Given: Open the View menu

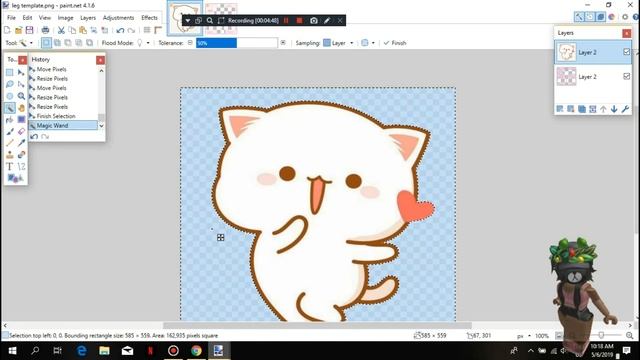Looking at the screenshot, I should pos(45,18).
